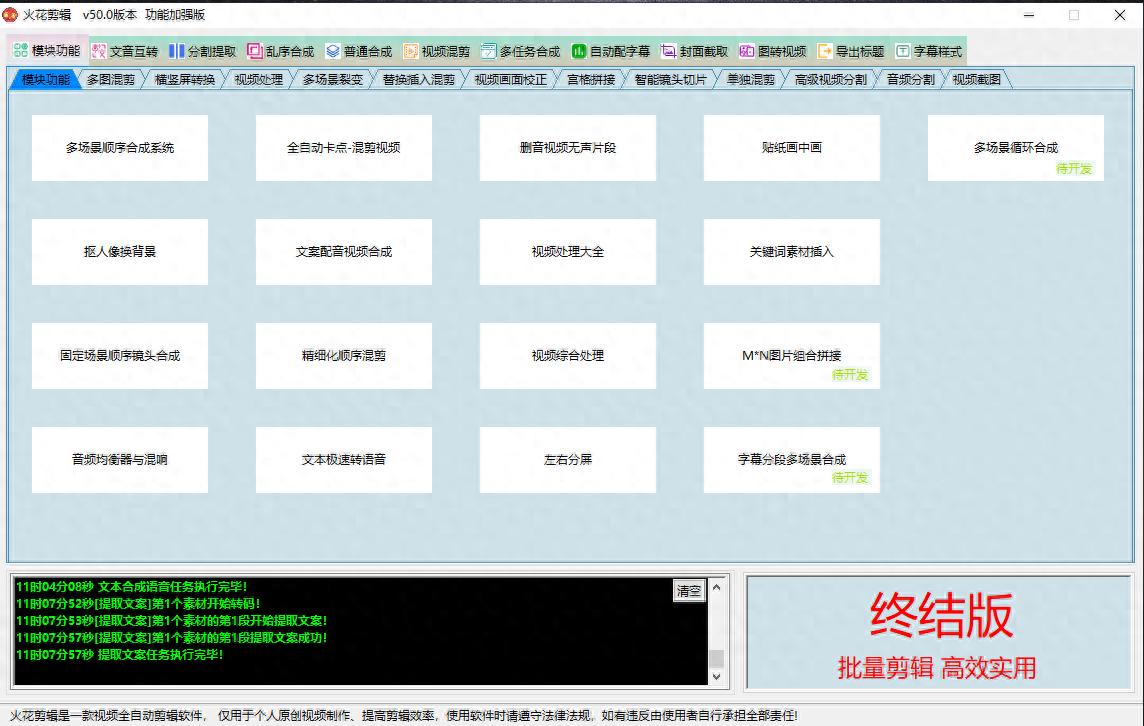Click the 文本极速转语音 button
The image size is (1144, 726).
pyautogui.click(x=344, y=460)
